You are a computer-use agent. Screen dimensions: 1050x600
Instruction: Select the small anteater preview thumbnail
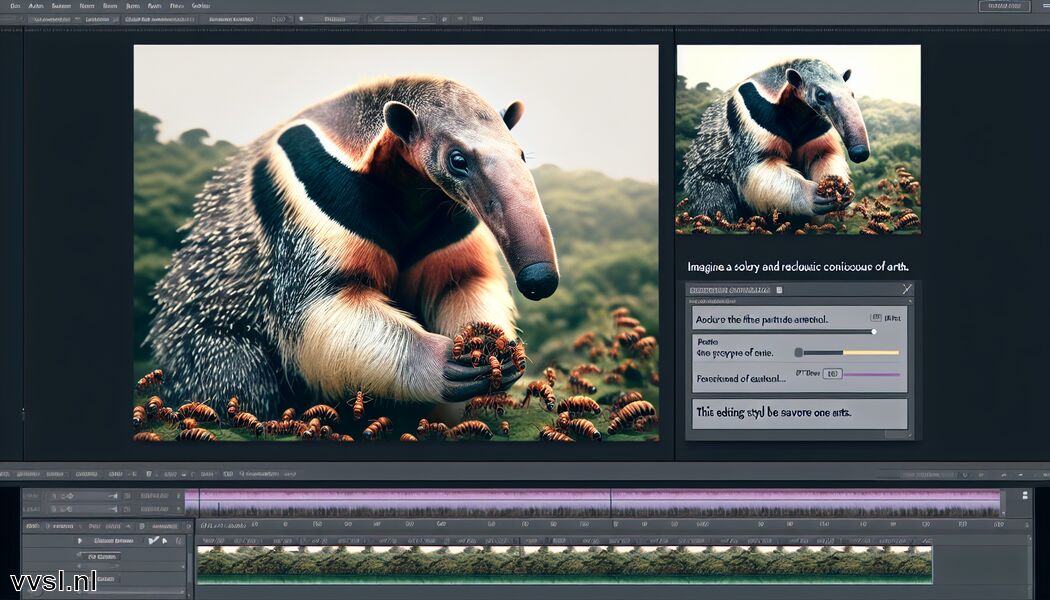(798, 139)
